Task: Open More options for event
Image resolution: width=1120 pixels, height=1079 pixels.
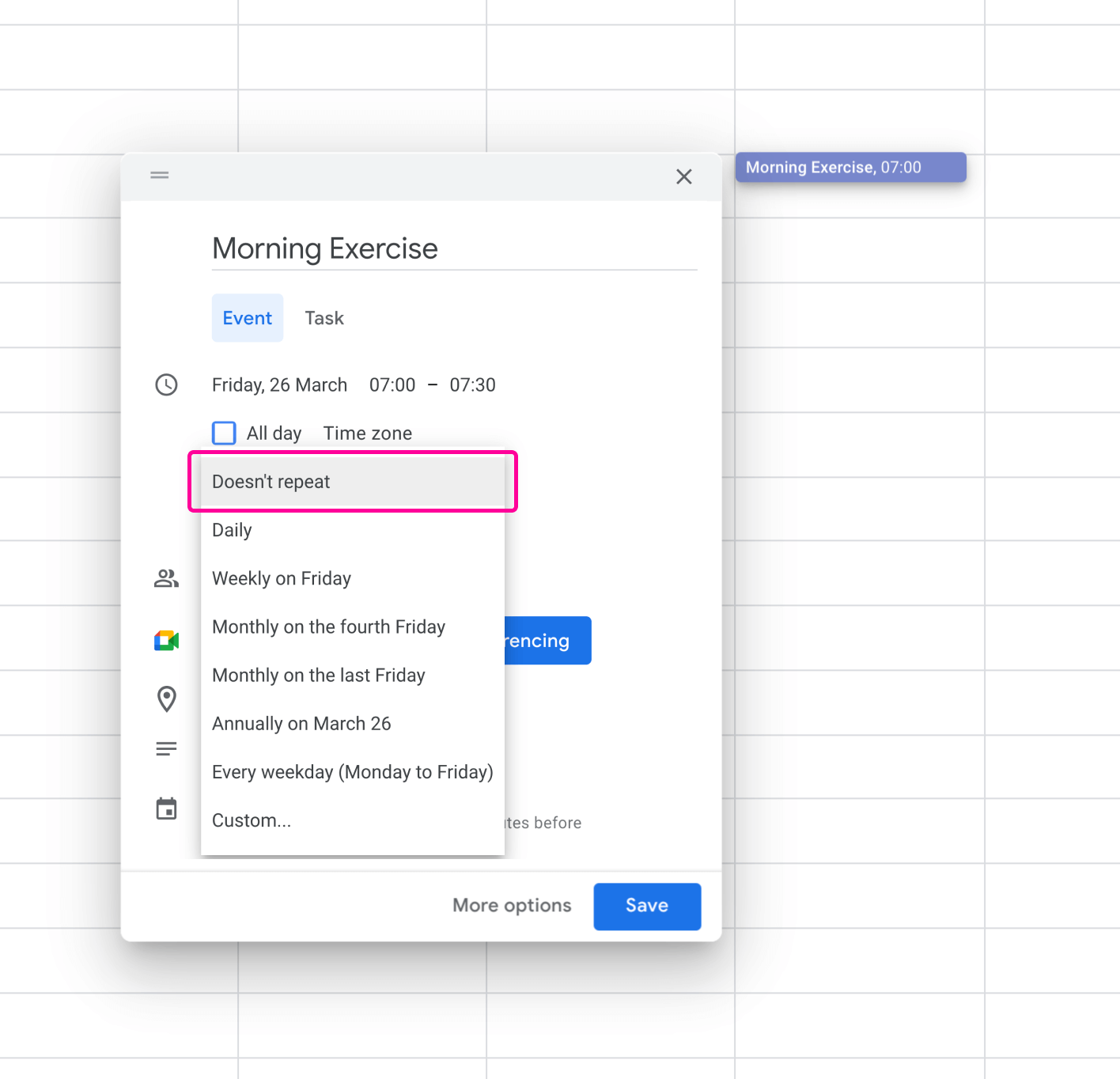Action: tap(512, 906)
